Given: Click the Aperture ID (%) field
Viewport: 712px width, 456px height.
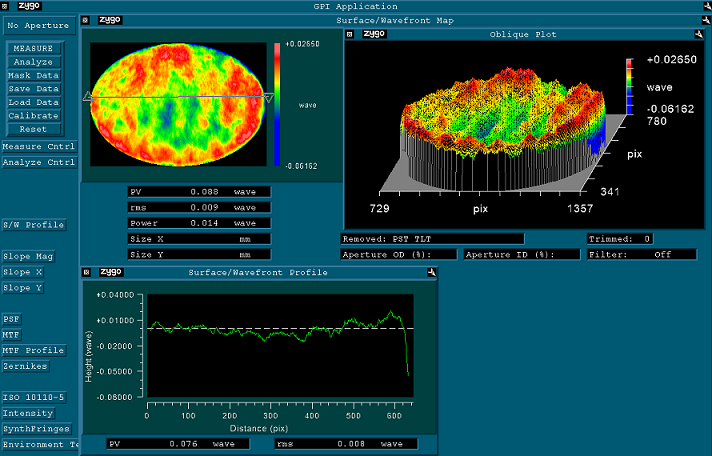Looking at the screenshot, I should click(x=522, y=254).
